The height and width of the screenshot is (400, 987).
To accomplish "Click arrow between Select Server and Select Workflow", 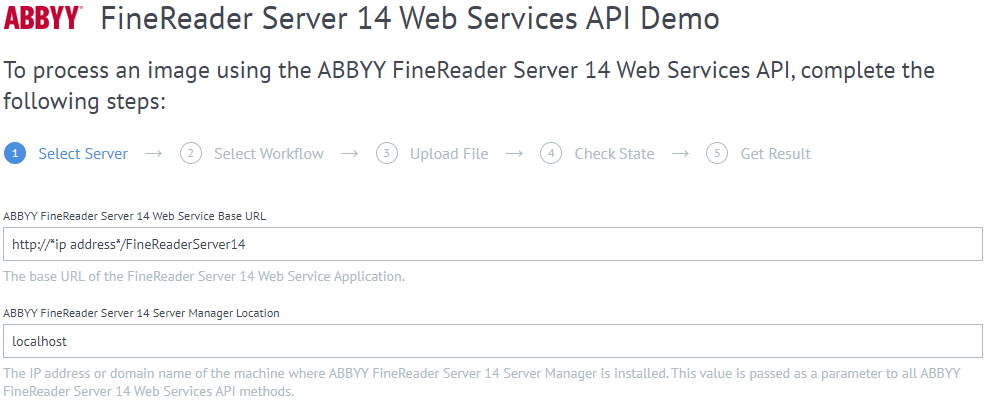I will (x=154, y=154).
